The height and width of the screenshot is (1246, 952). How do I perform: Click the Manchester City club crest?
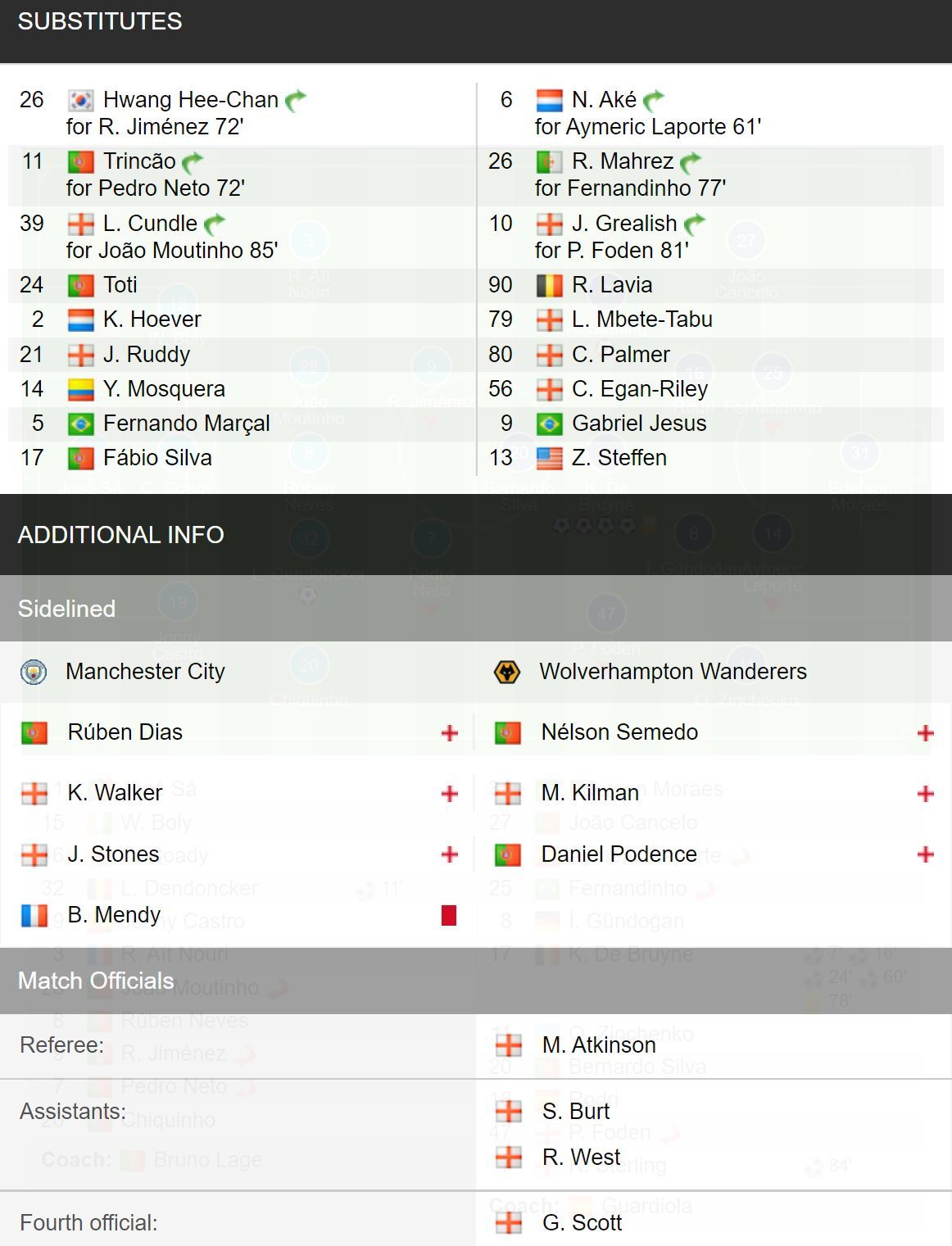(x=34, y=672)
